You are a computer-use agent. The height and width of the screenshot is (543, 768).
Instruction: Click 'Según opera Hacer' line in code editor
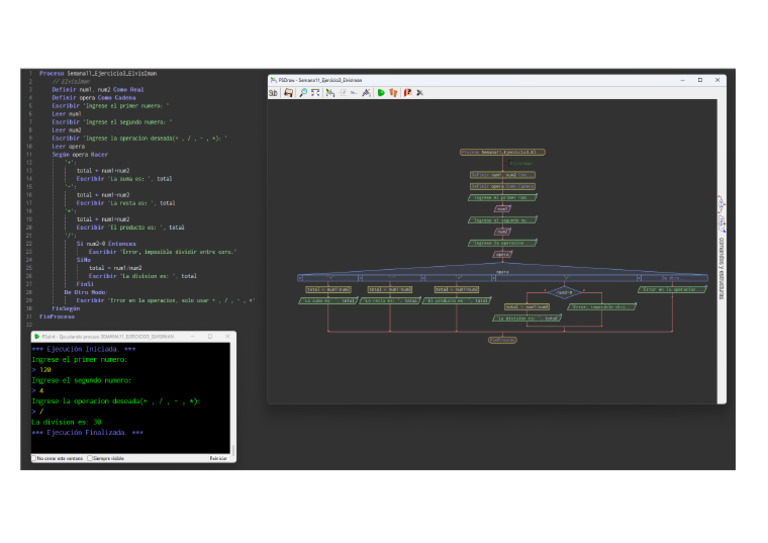[x=80, y=154]
